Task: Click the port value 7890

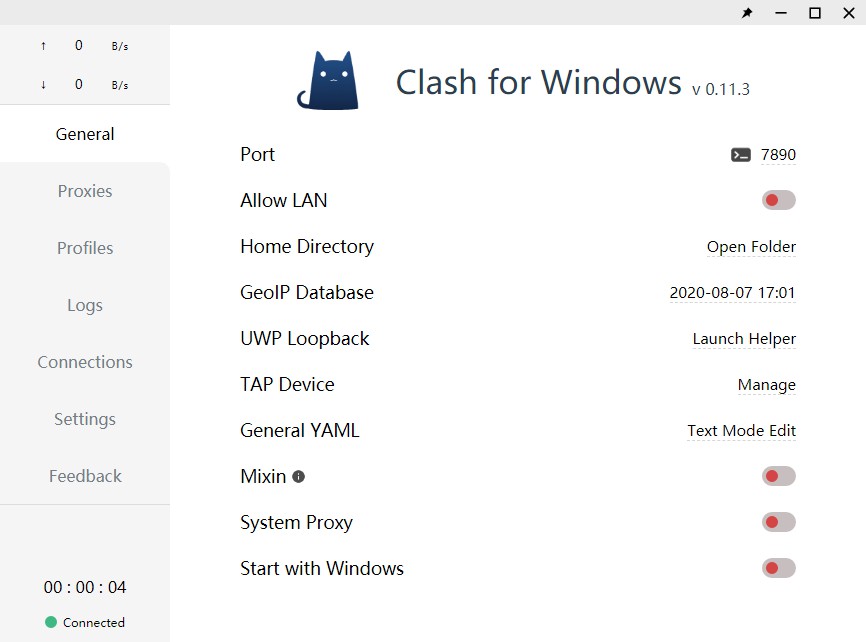Action: click(x=778, y=155)
